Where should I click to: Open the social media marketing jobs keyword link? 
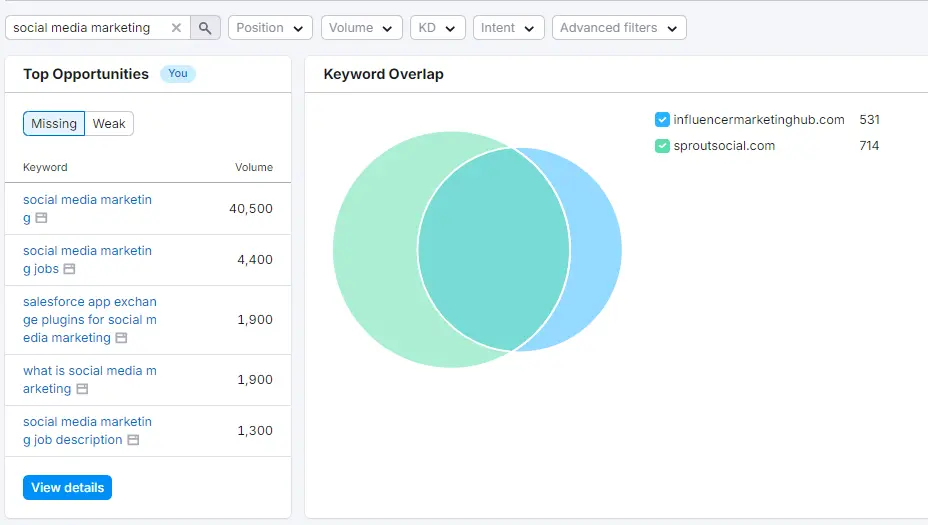coord(87,251)
